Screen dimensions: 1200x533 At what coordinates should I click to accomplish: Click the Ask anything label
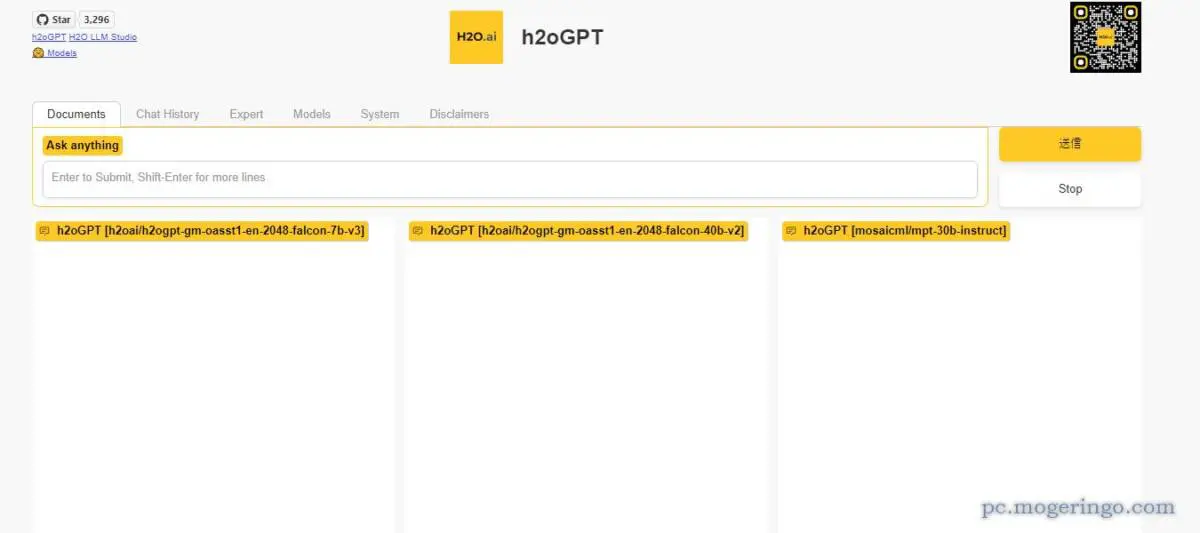(x=82, y=145)
